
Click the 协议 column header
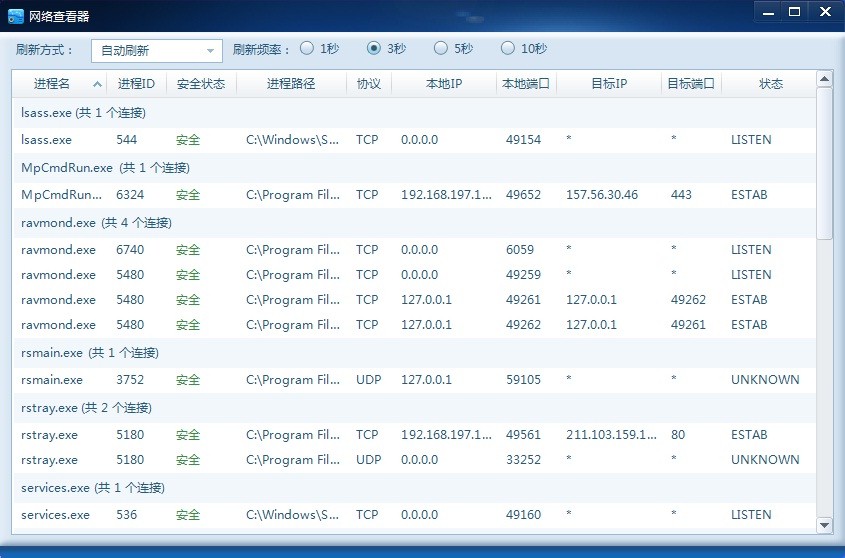point(369,84)
